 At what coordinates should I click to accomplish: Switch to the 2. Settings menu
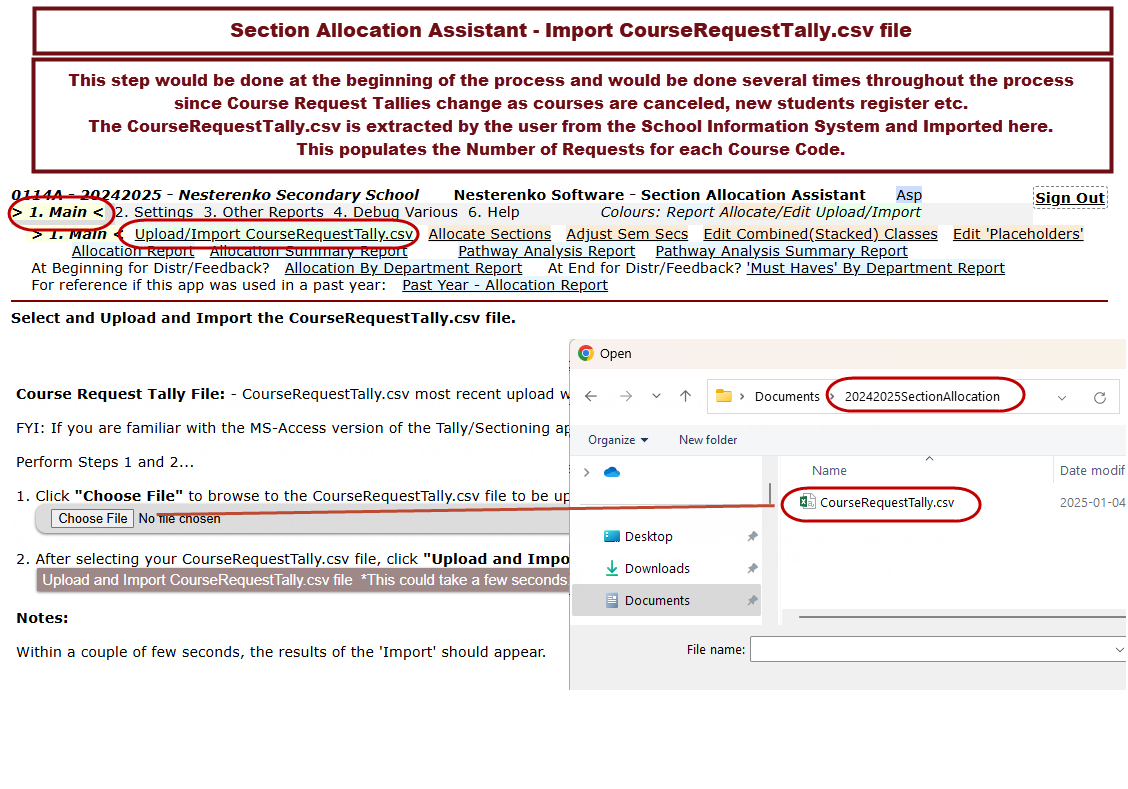[154, 212]
